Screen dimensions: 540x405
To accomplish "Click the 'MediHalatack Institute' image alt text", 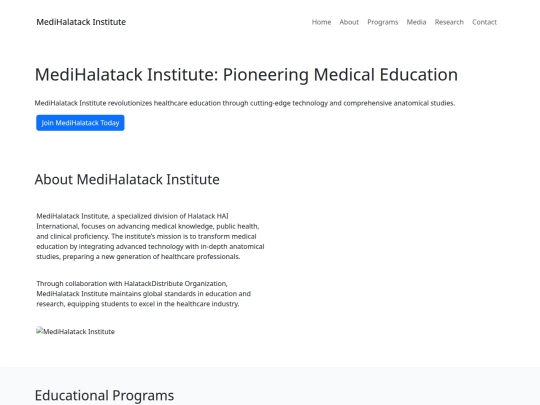I will [x=79, y=331].
